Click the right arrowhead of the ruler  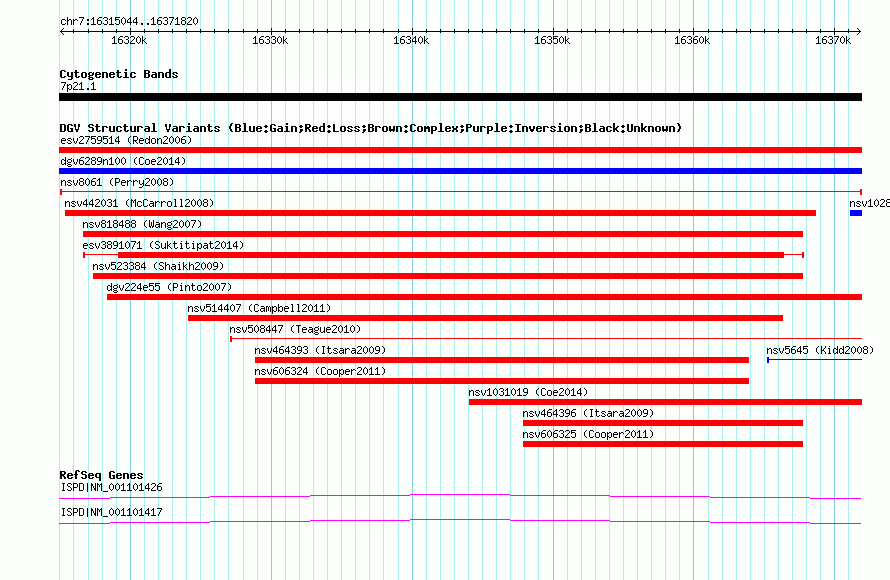pyautogui.click(x=859, y=32)
